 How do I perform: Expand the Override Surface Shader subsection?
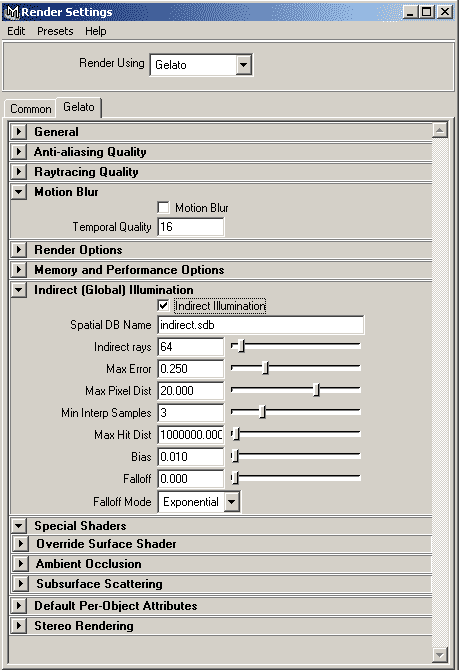pos(21,544)
